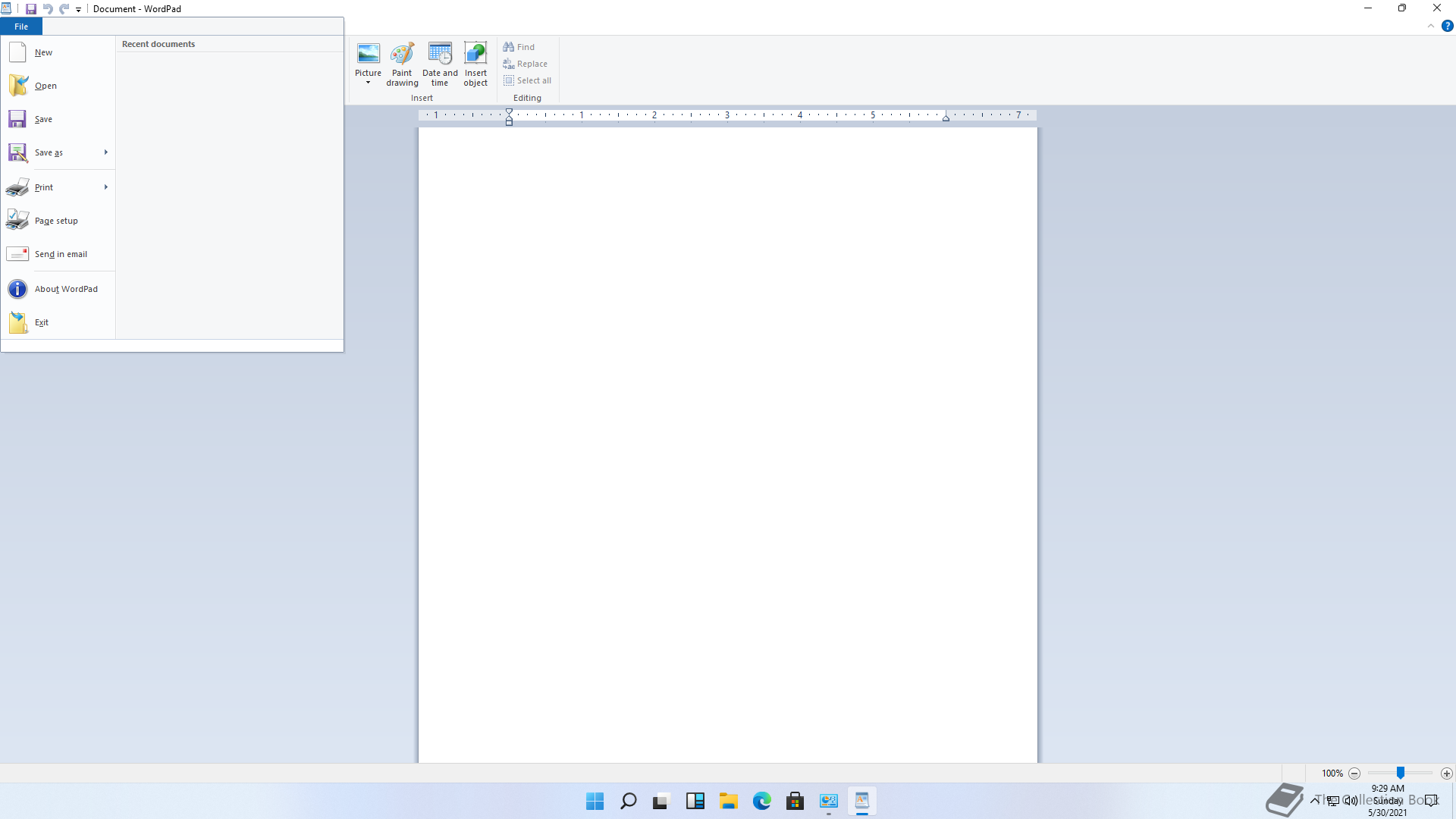Click the Save as floppy icon
The image size is (1456, 819).
pos(17,152)
